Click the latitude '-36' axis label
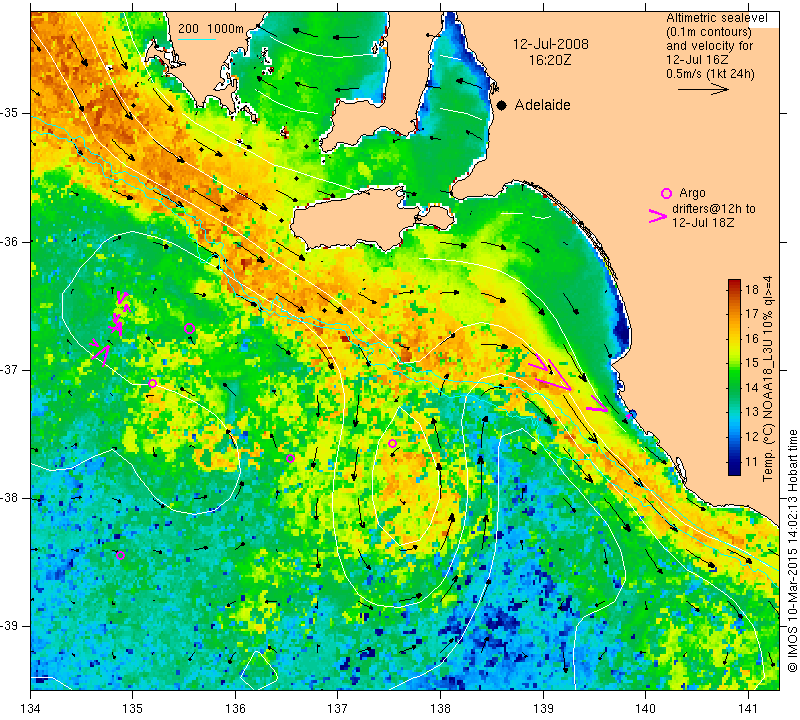Screen dimensions: 800x720 point(11,241)
